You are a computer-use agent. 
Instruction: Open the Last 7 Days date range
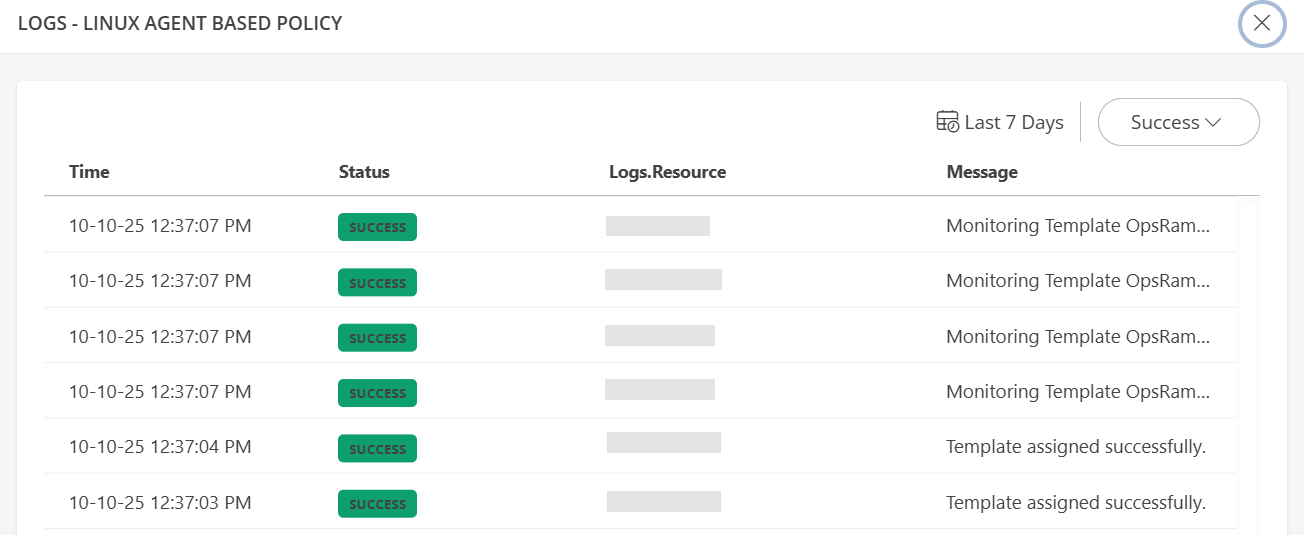click(1013, 122)
